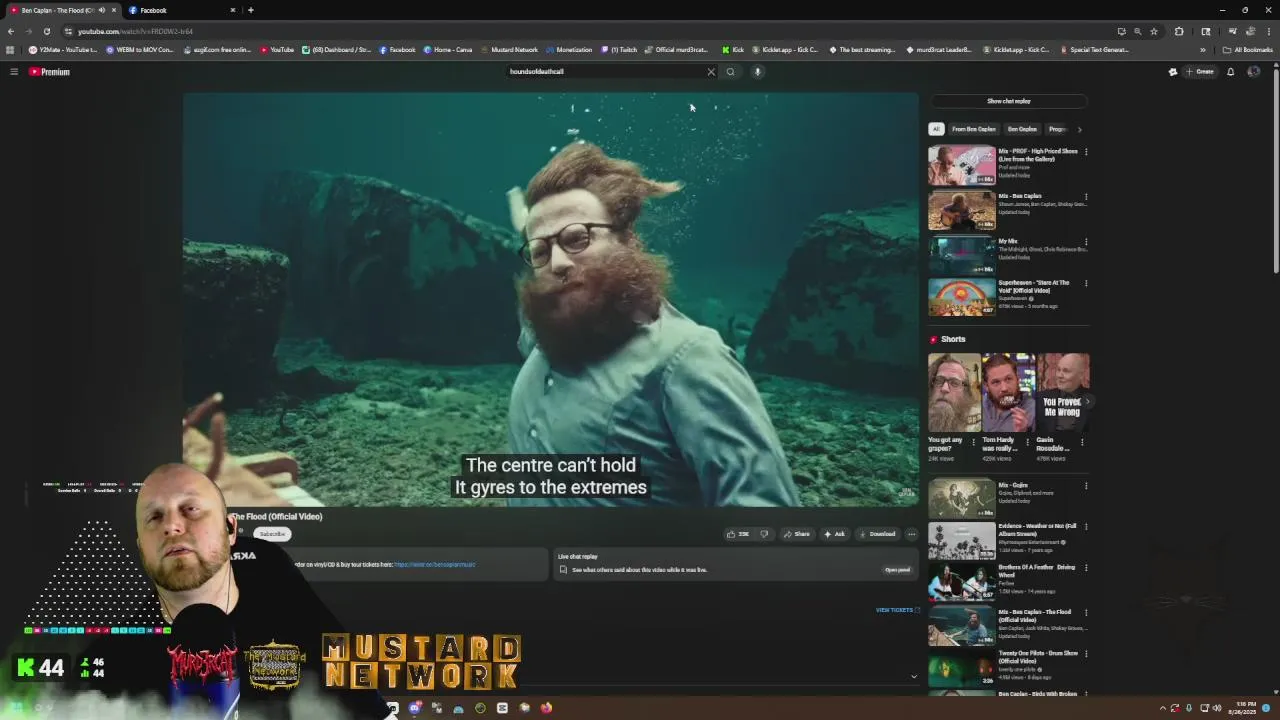Click the View Tickets link
This screenshot has height=720, width=1280.
point(897,610)
